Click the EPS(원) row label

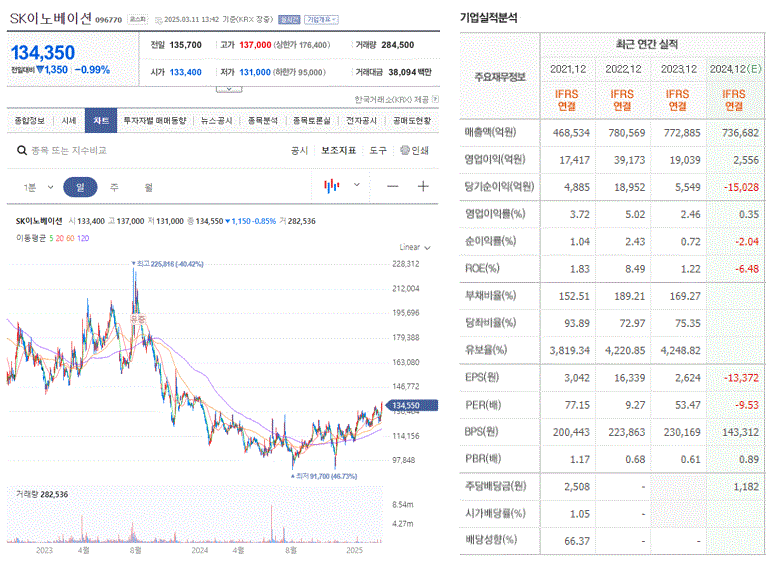click(x=482, y=377)
